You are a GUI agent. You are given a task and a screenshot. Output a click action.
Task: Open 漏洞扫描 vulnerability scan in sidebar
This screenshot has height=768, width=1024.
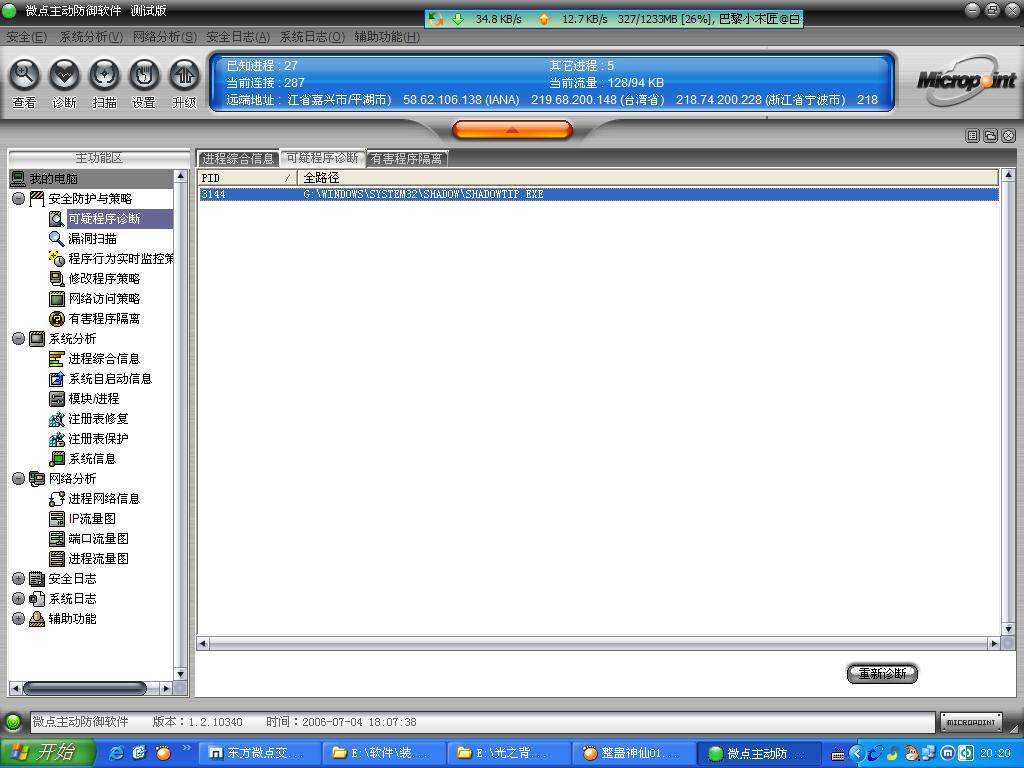pos(92,239)
